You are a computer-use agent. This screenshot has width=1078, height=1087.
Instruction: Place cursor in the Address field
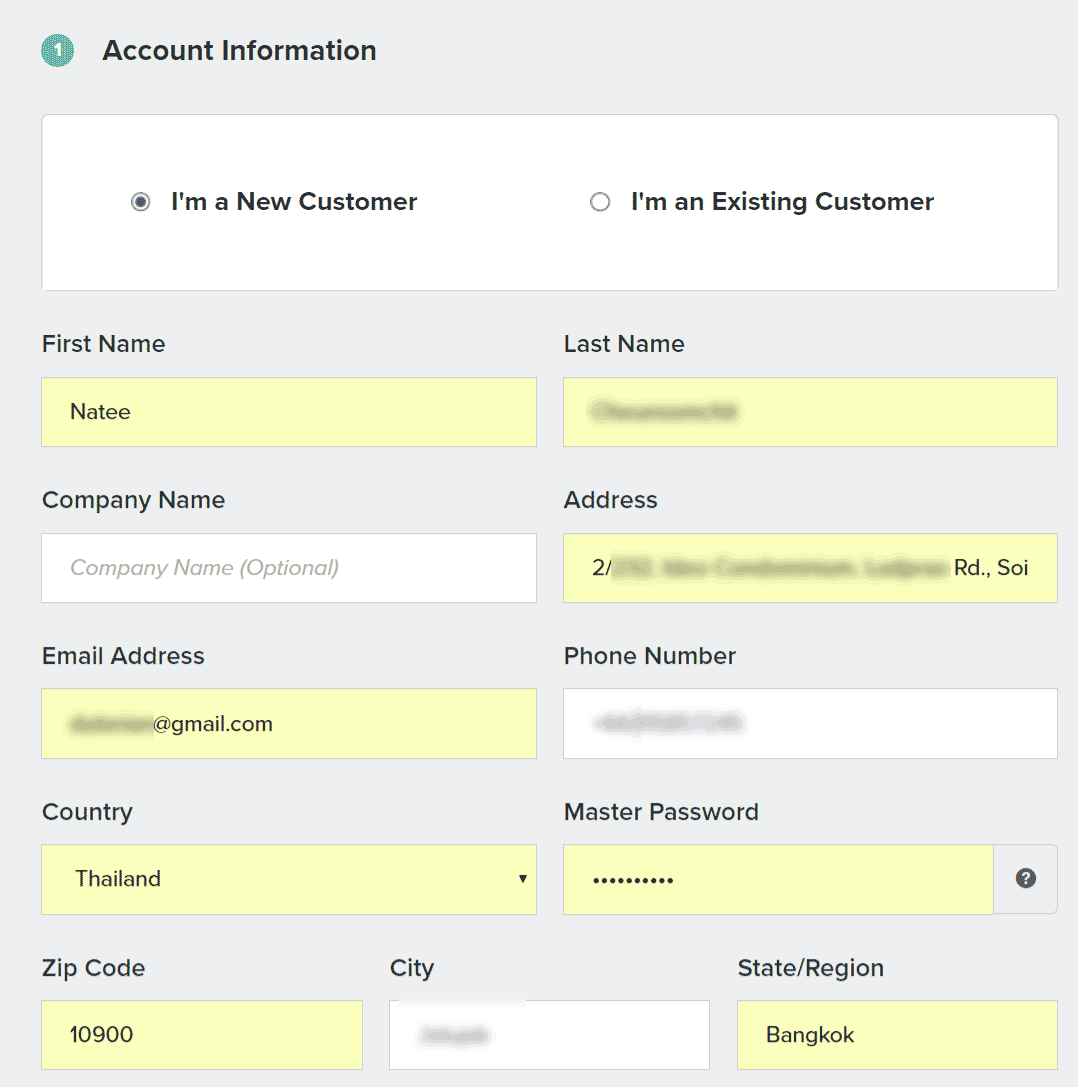tap(810, 568)
